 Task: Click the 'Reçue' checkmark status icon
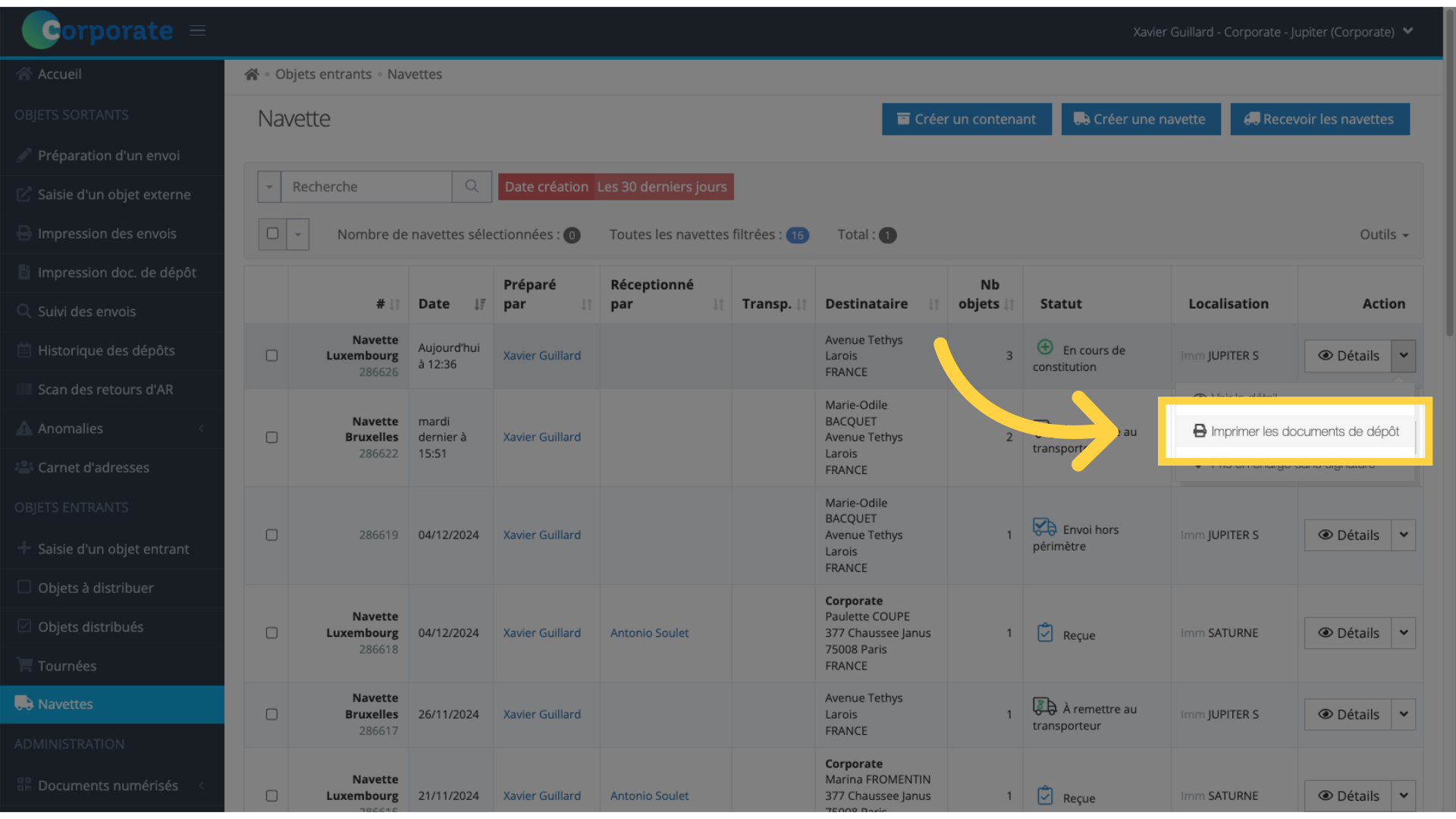click(x=1045, y=633)
